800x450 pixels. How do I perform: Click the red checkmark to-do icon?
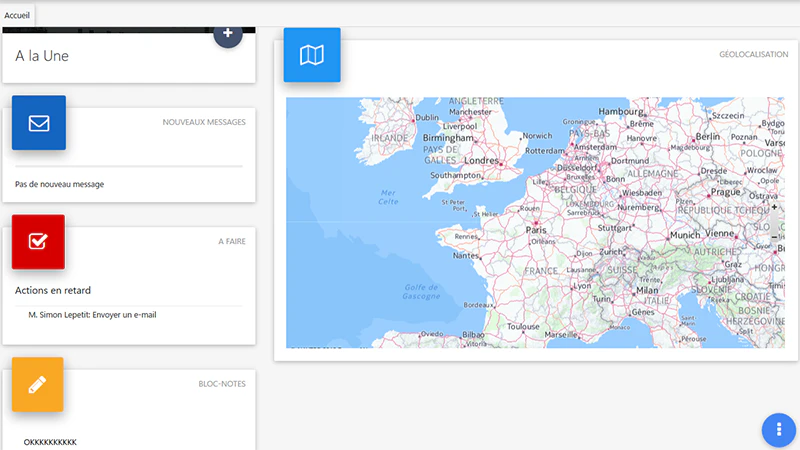pyautogui.click(x=38, y=241)
